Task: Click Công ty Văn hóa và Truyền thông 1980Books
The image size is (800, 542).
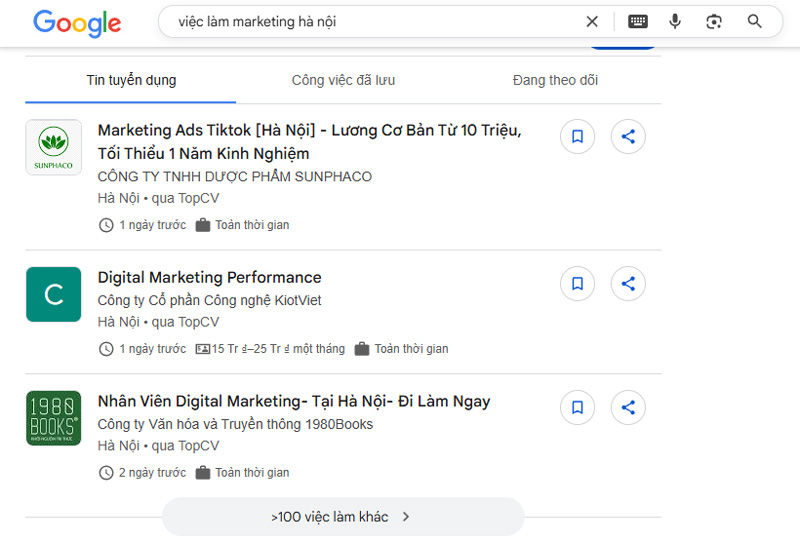Action: [x=235, y=424]
